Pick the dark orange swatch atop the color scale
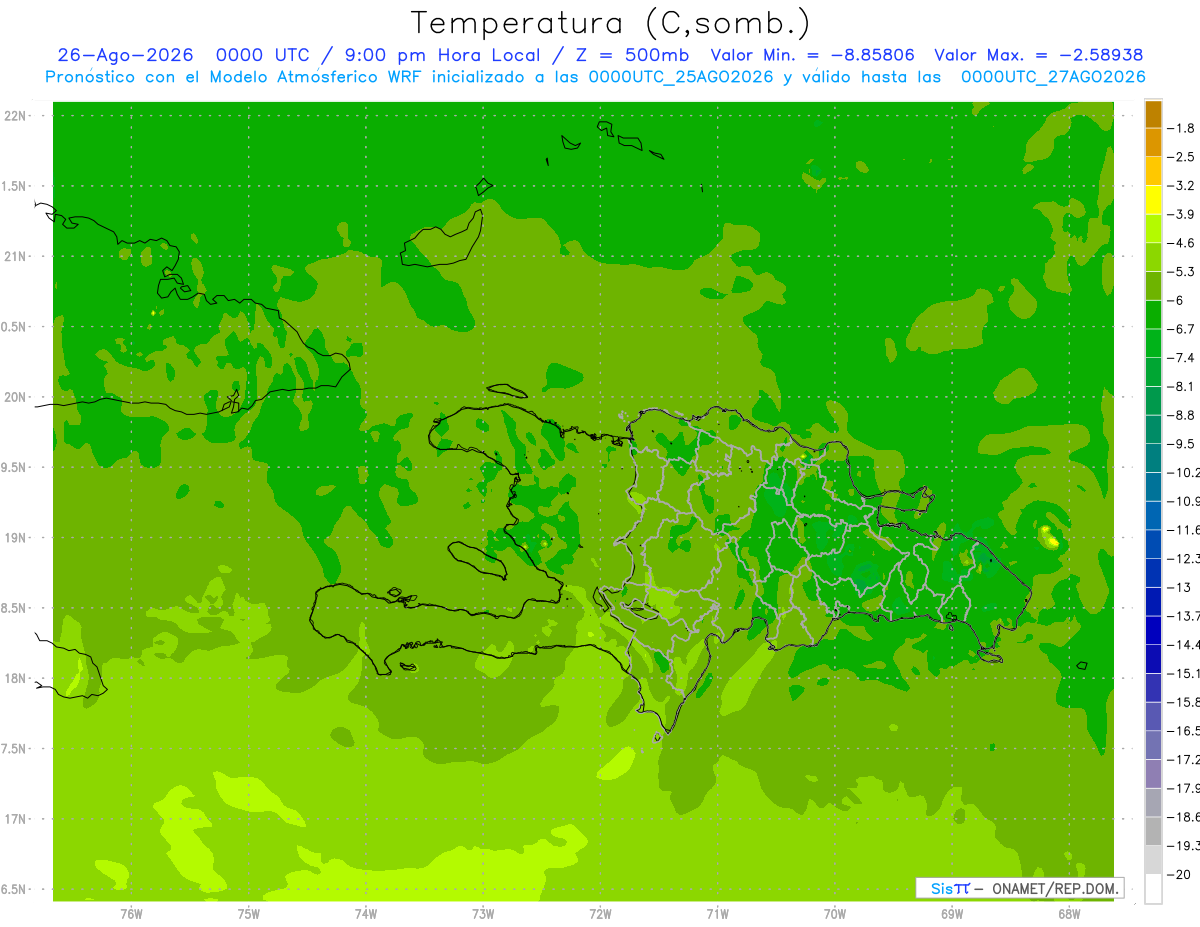This screenshot has width=1200, height=927. click(1153, 114)
